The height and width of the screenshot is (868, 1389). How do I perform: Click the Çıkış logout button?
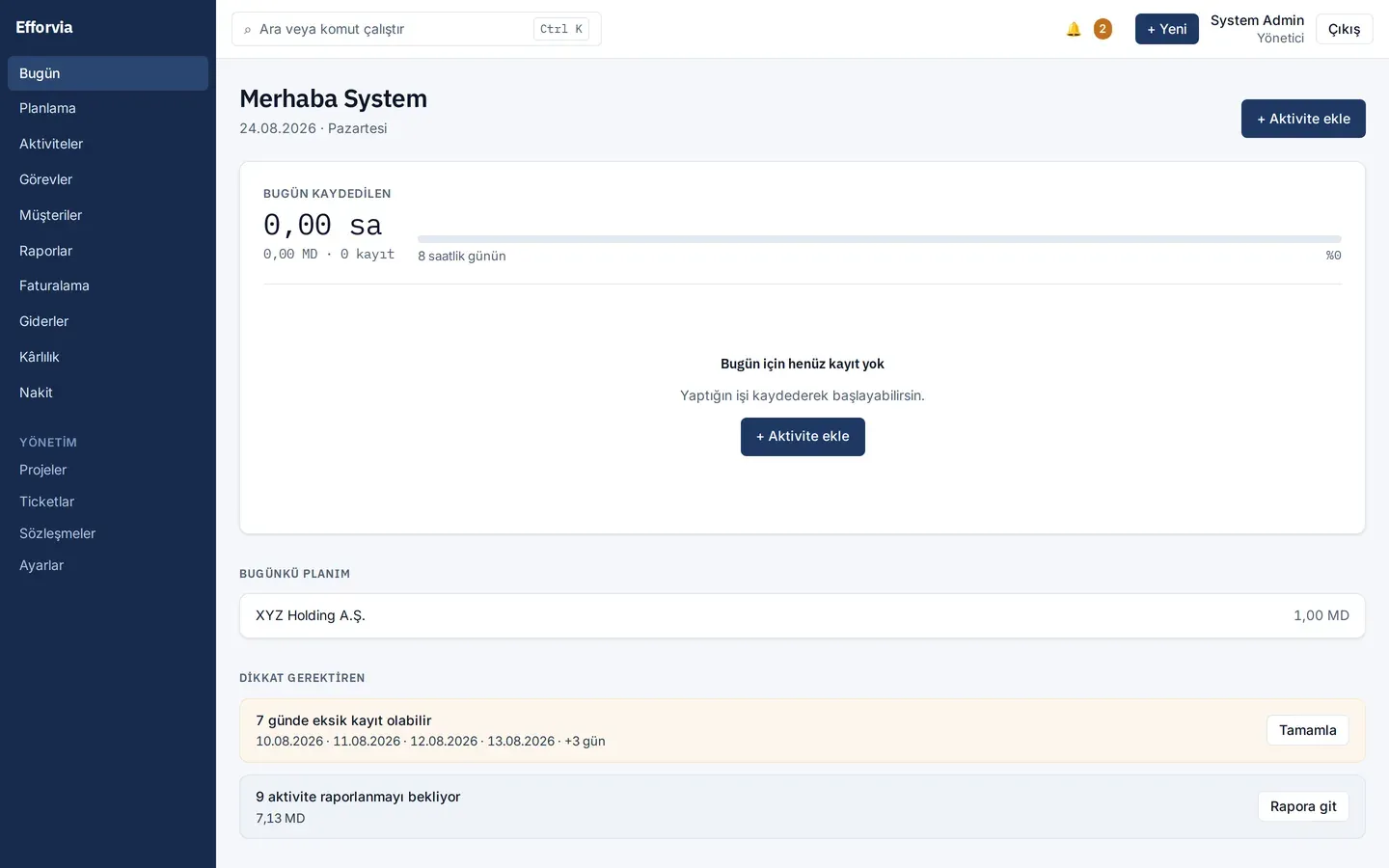[1345, 29]
